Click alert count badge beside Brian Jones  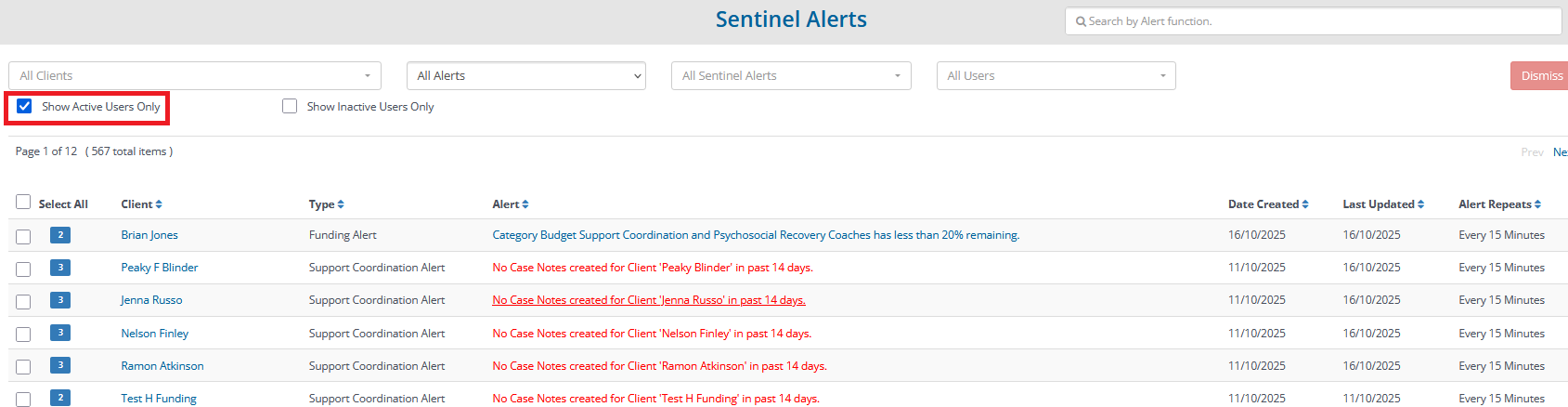pyautogui.click(x=60, y=235)
